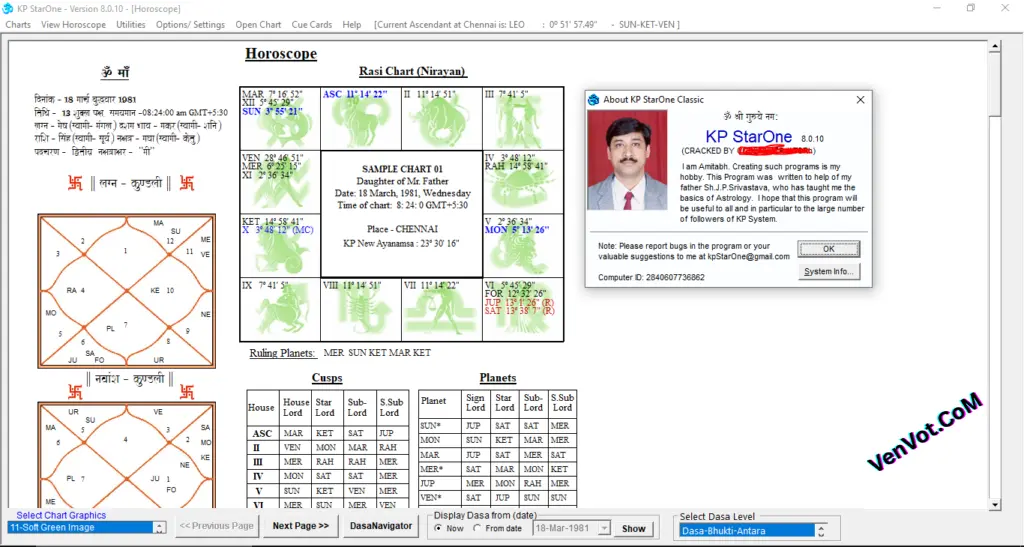Click the right swastika symbol beside Lagna Kundali

(x=187, y=183)
